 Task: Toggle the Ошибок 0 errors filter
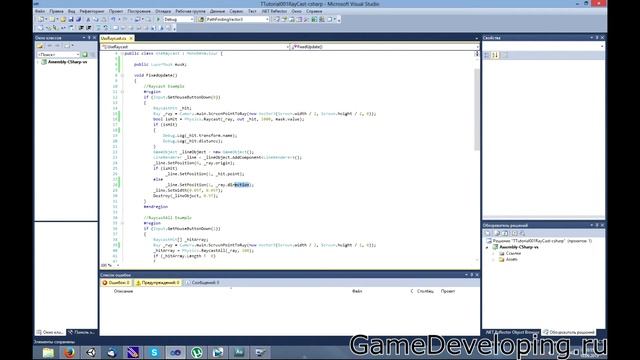(116, 282)
